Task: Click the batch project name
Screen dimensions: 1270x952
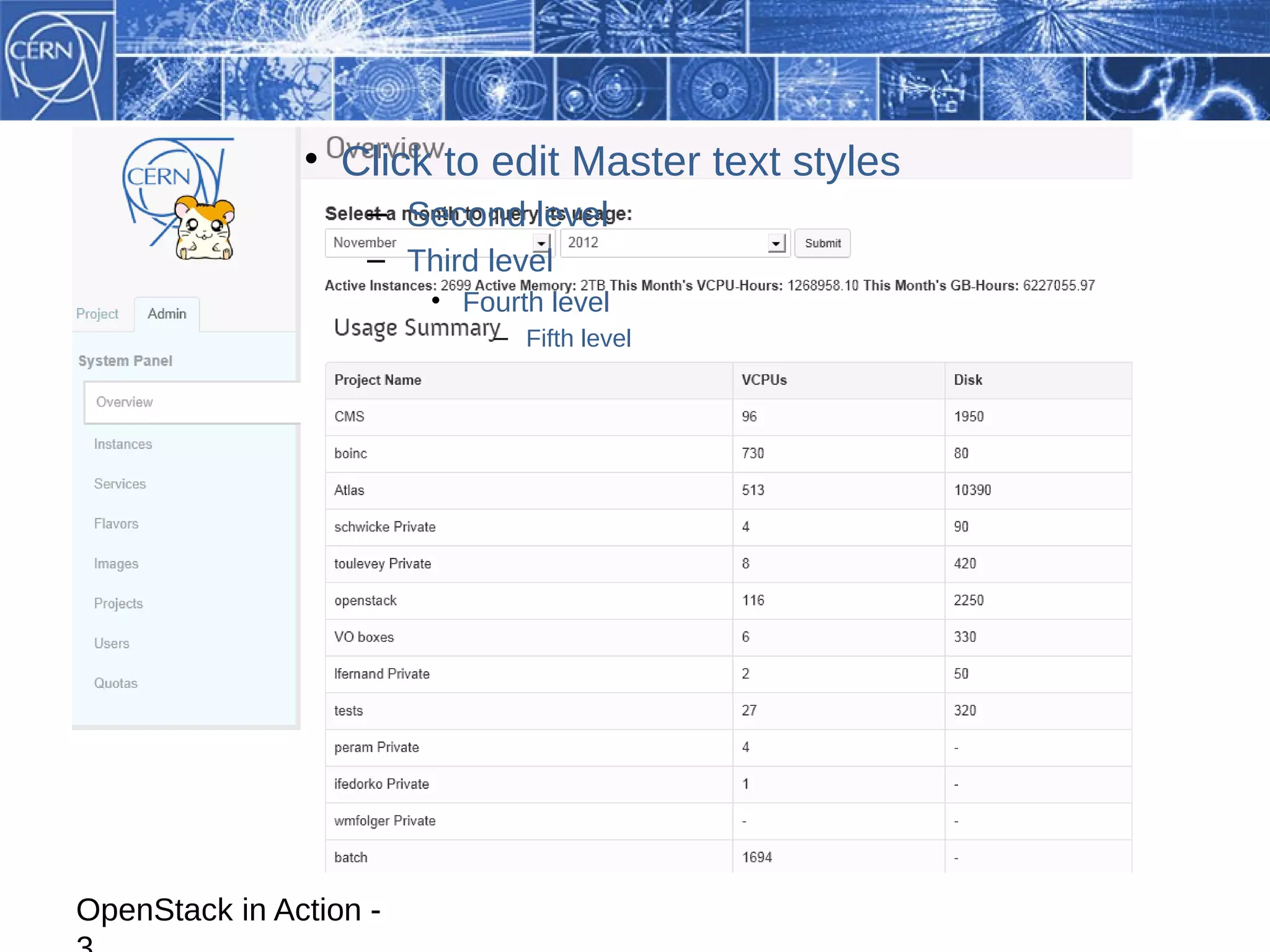Action: pyautogui.click(x=351, y=858)
